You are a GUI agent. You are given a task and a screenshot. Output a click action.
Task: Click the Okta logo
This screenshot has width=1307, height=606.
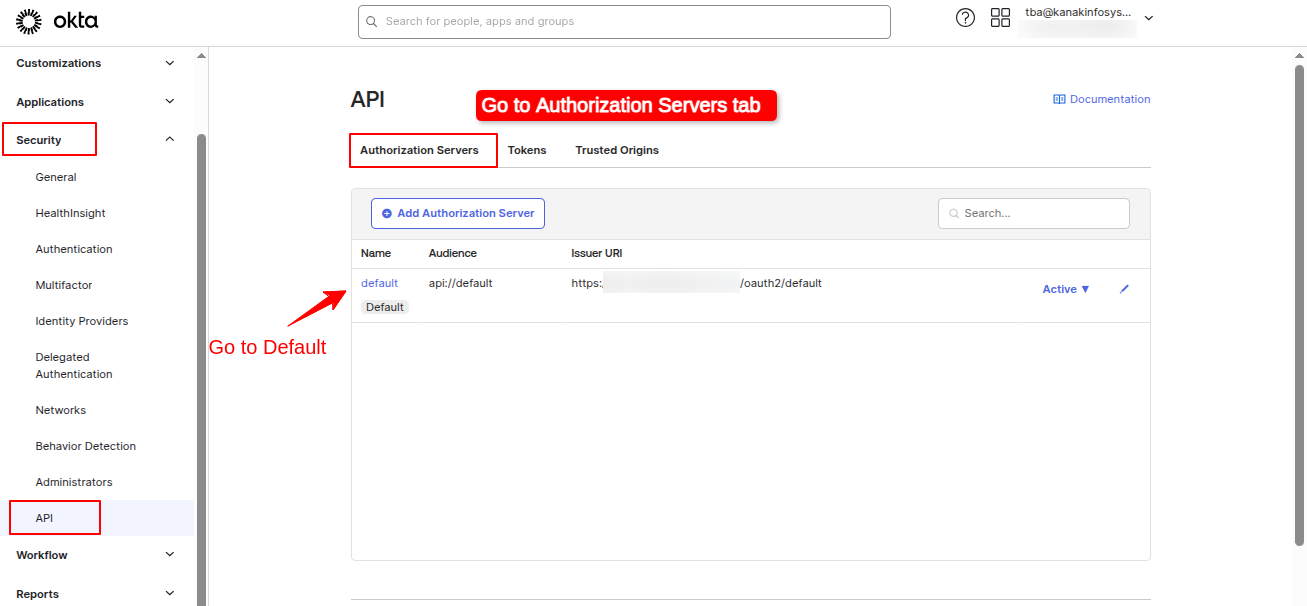(57, 21)
